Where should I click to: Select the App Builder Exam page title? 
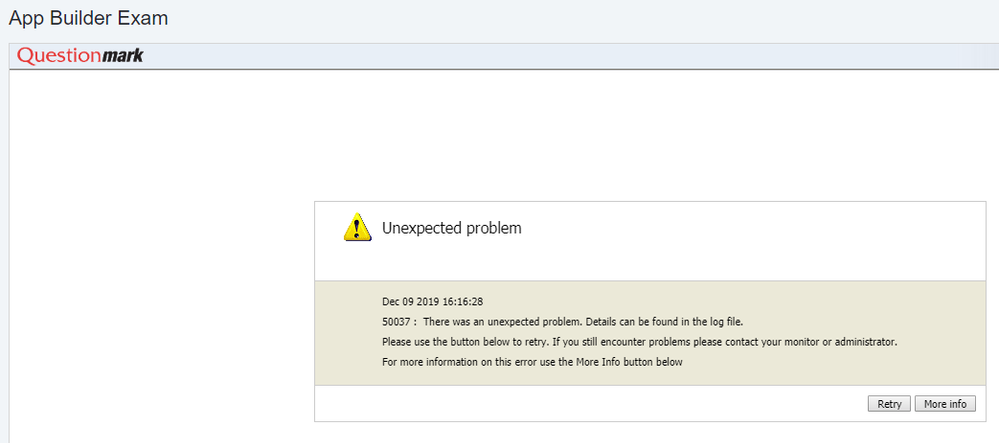tap(88, 18)
